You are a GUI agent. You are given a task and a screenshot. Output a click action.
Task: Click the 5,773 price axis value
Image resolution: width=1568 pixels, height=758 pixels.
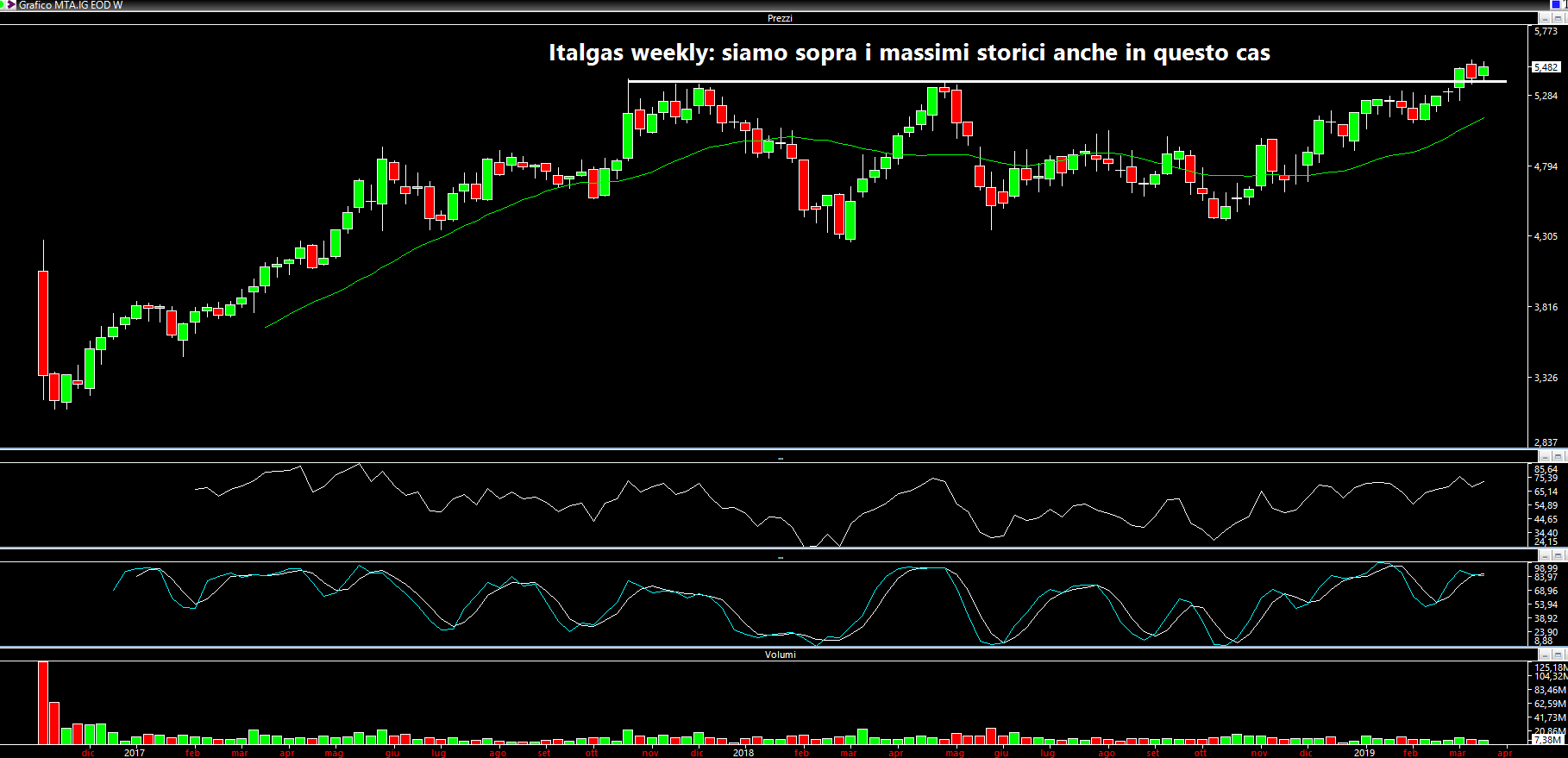1546,31
